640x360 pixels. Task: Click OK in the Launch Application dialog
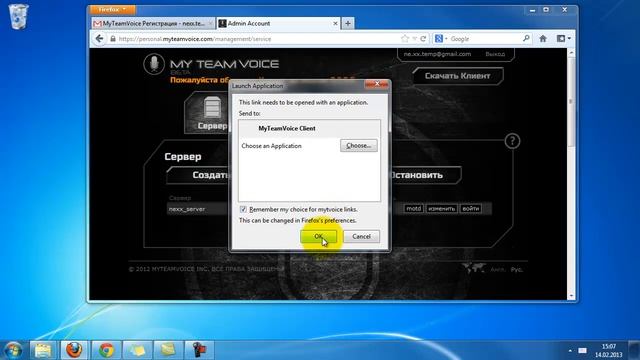coord(318,236)
